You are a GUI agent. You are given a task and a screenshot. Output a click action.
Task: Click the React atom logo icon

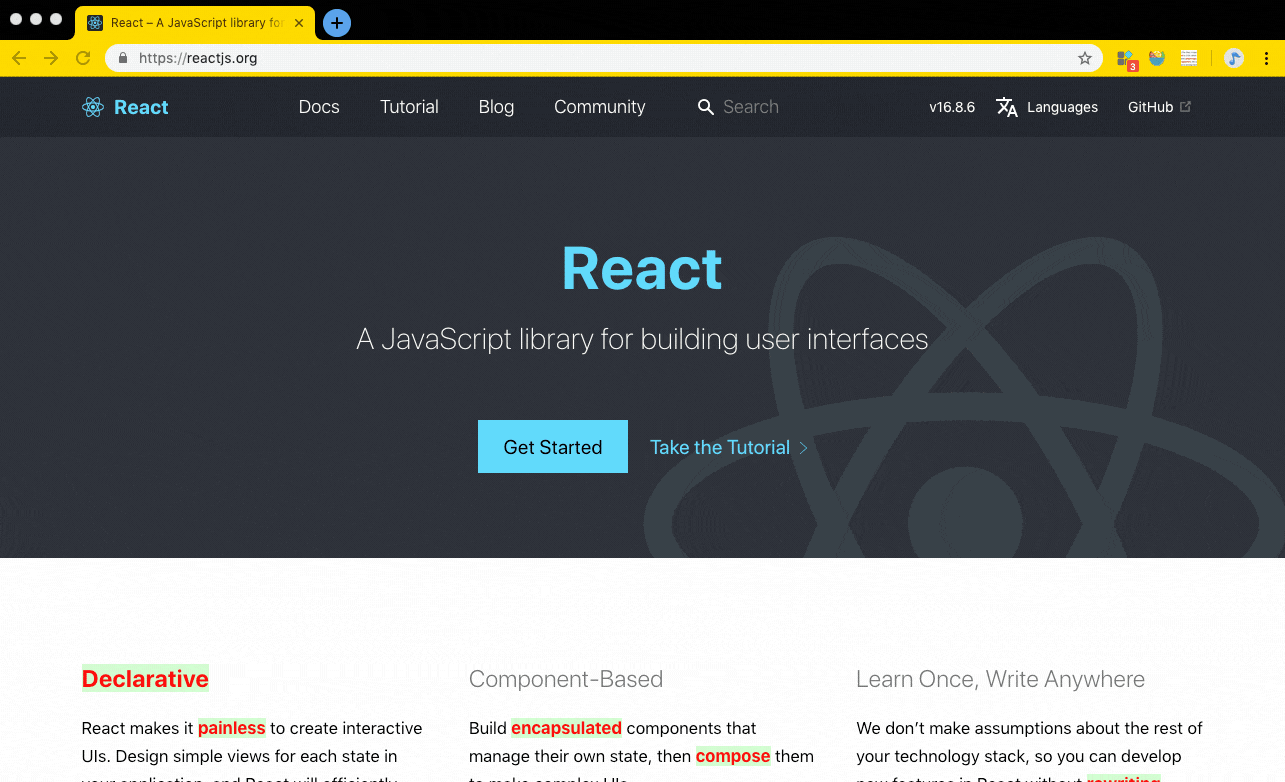(x=93, y=107)
